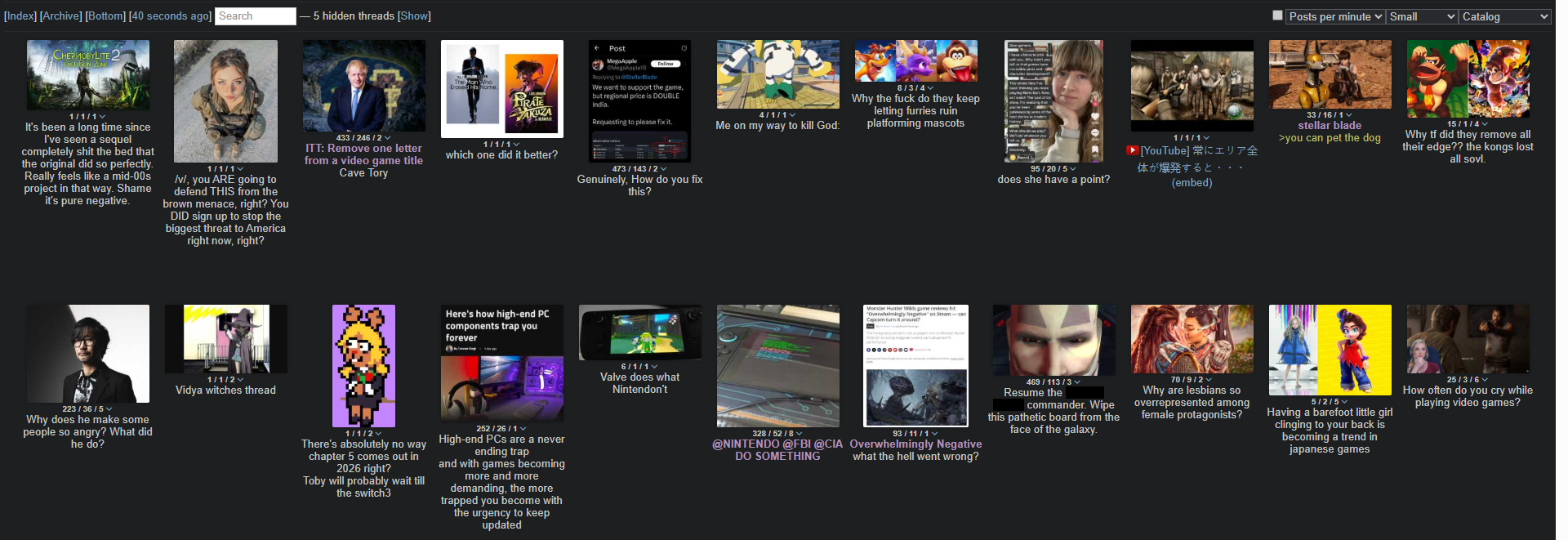Open the arrow beside 252 / 26 / 1 stats
Viewport: 1568px width, 540px height.
click(x=523, y=429)
